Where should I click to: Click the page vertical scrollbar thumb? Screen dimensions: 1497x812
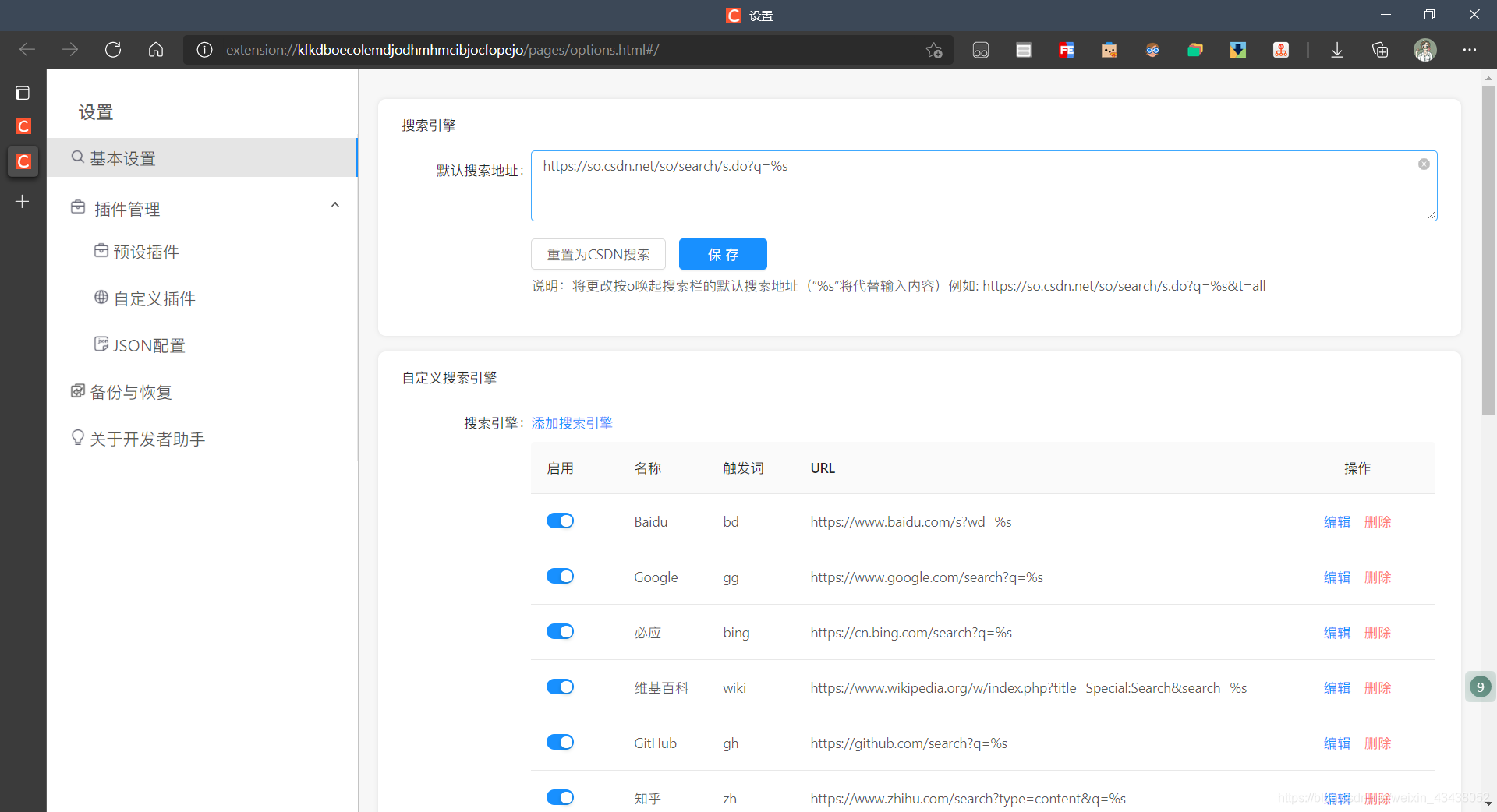(1488, 249)
